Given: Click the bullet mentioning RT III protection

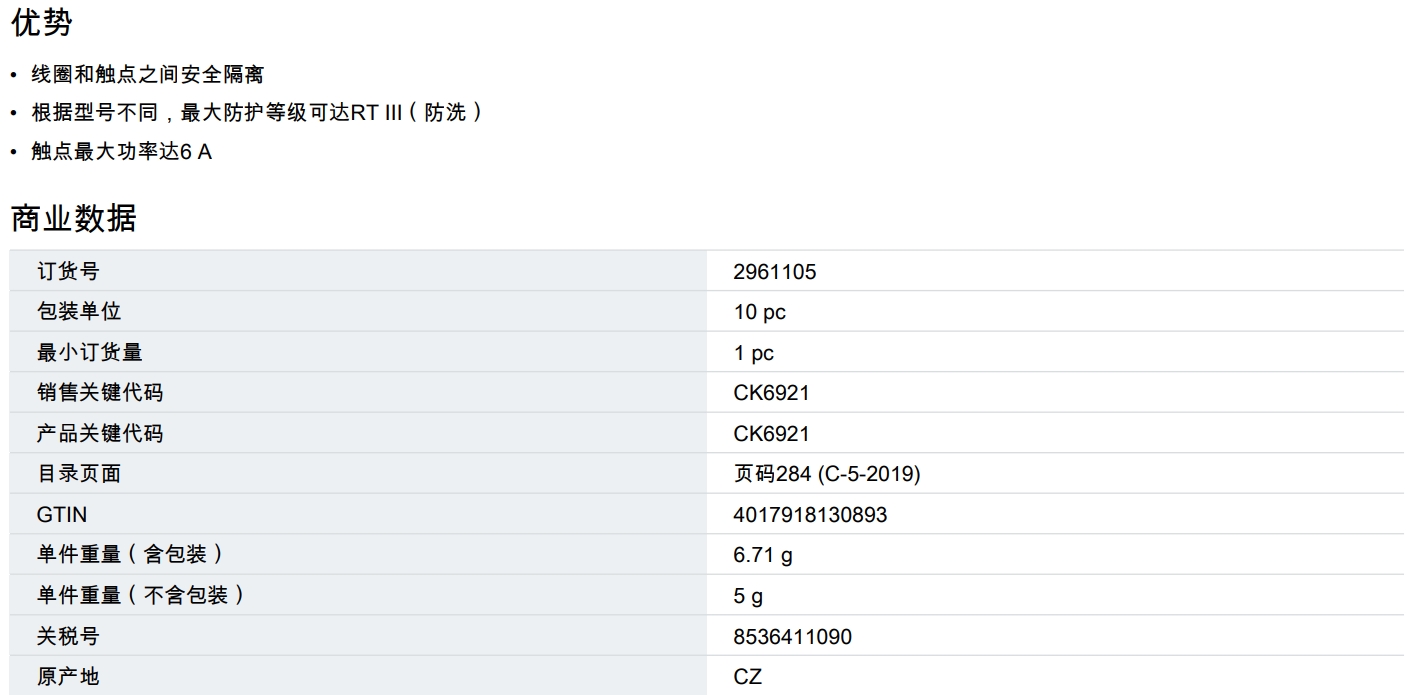Looking at the screenshot, I should 257,113.
